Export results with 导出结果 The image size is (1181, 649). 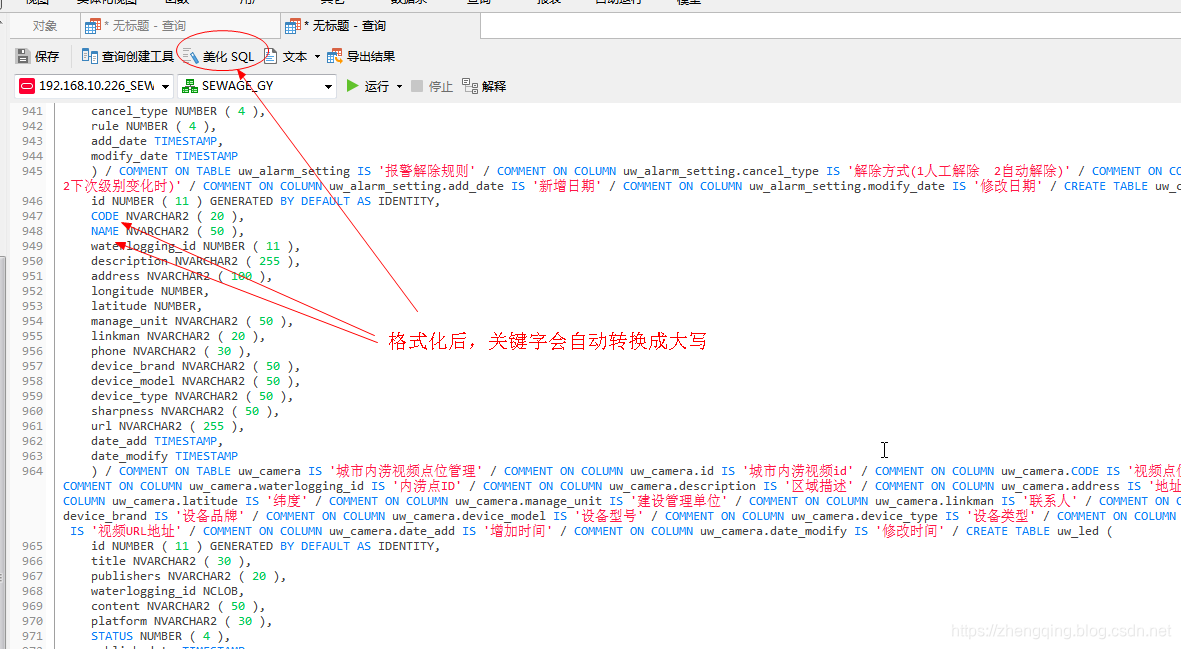(361, 56)
